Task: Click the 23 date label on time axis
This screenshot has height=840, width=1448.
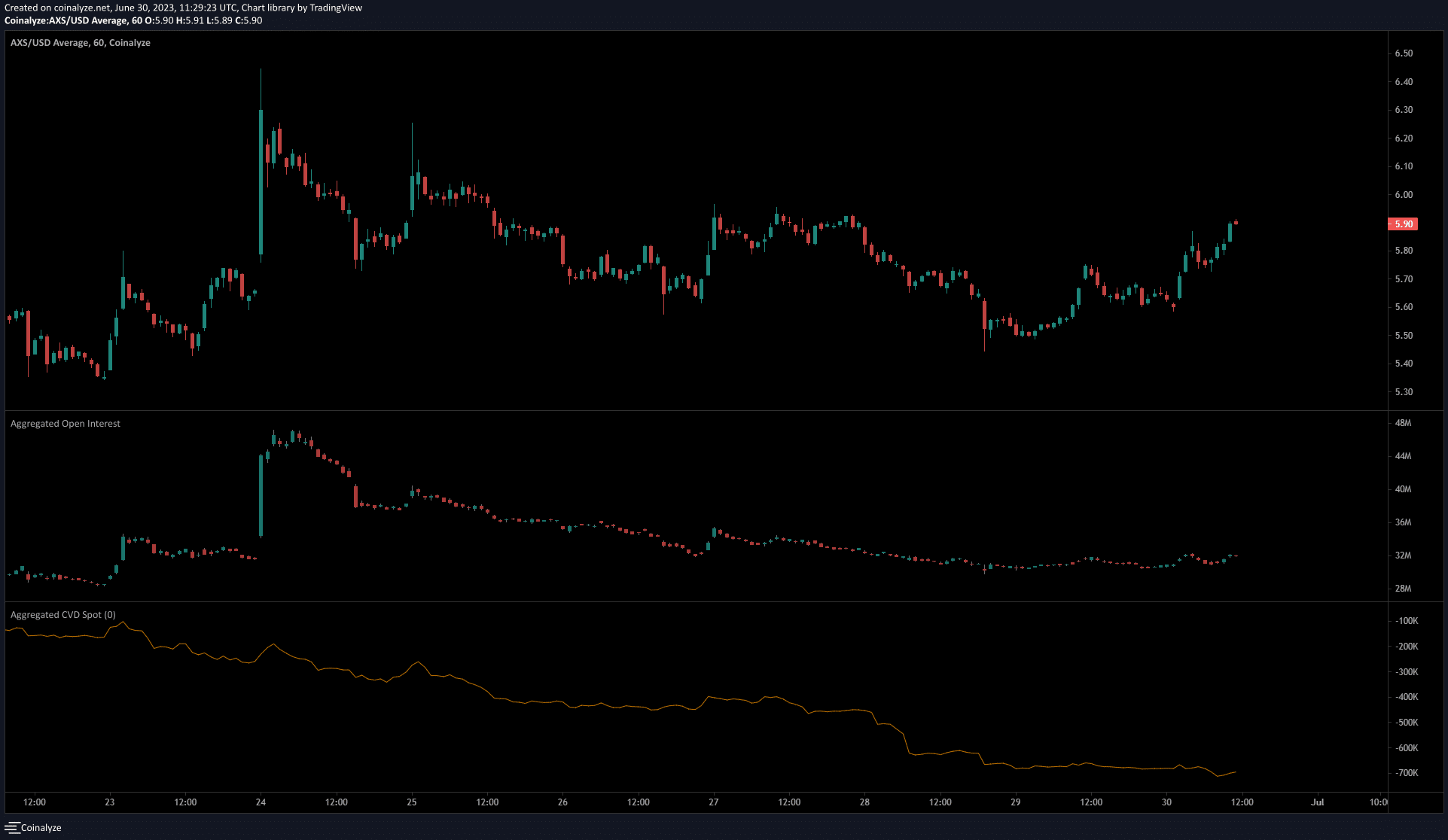Action: (x=110, y=802)
